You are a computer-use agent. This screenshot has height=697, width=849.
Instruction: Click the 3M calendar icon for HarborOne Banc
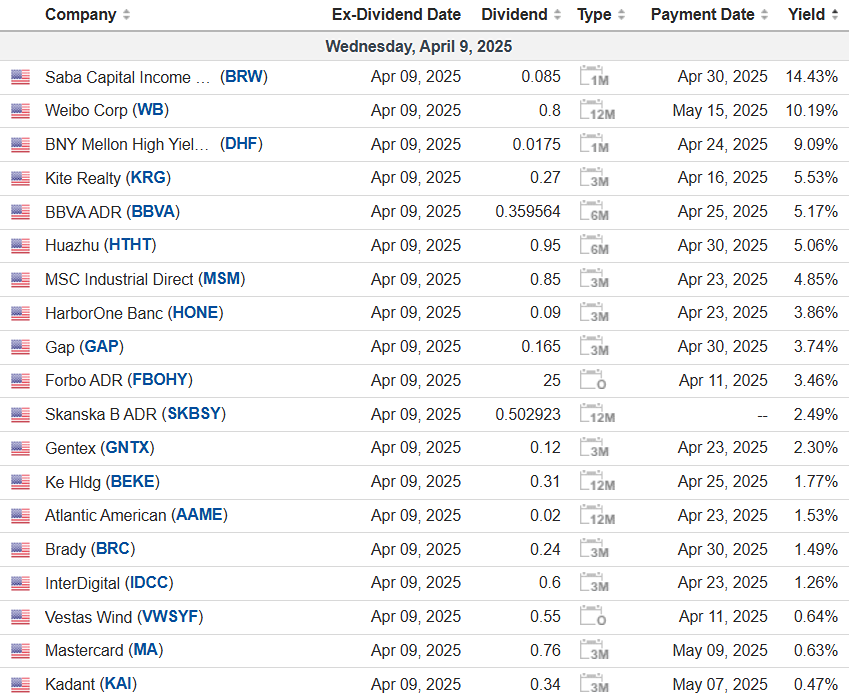coord(594,312)
